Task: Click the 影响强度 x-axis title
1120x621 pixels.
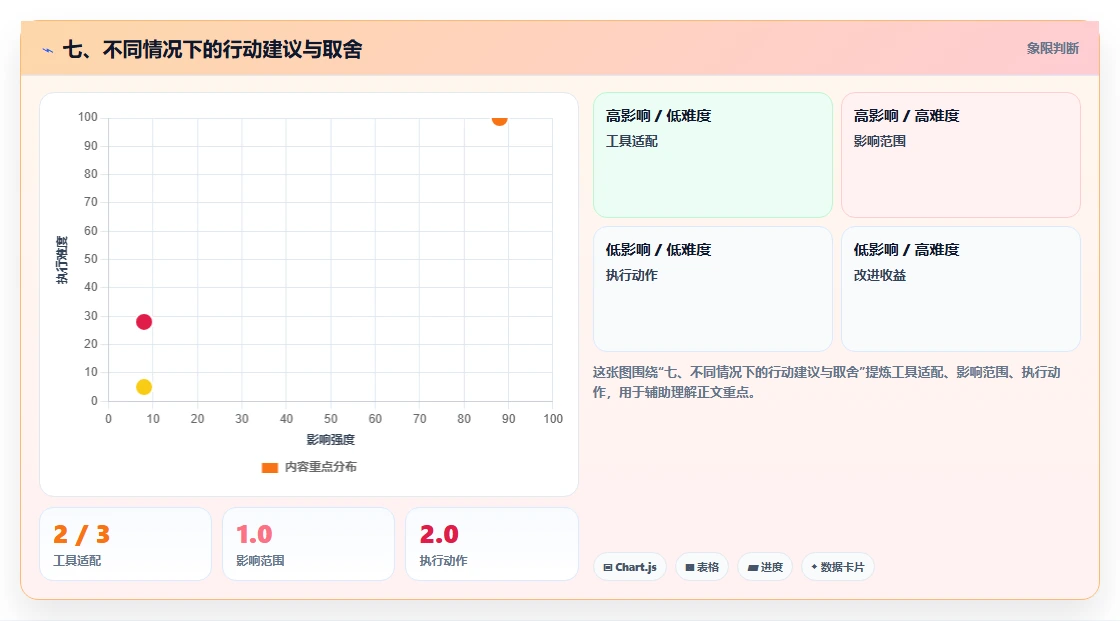Action: [331, 439]
